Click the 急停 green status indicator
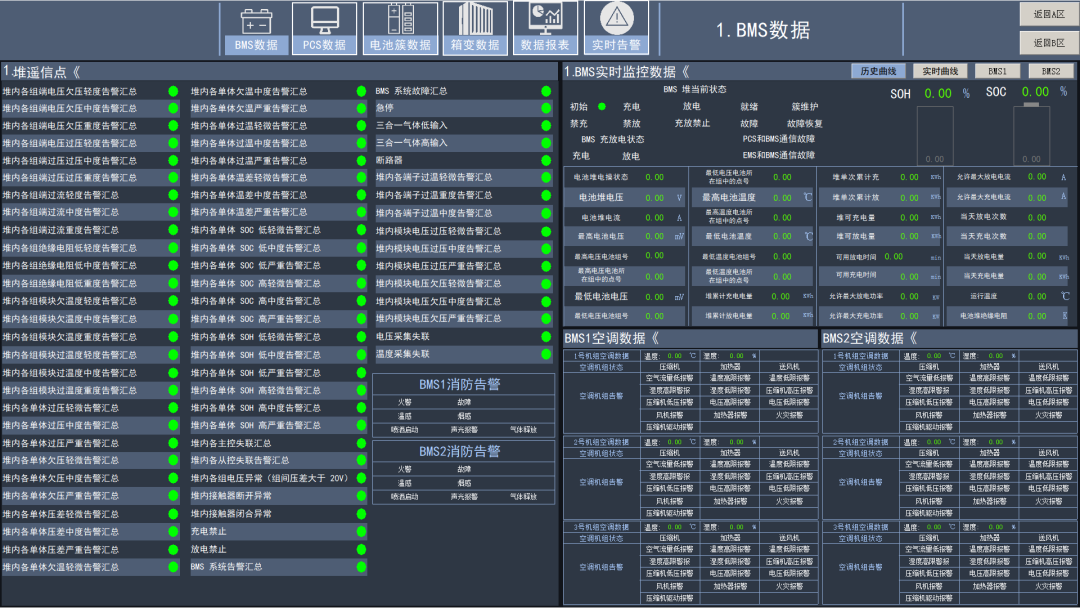 click(x=546, y=108)
